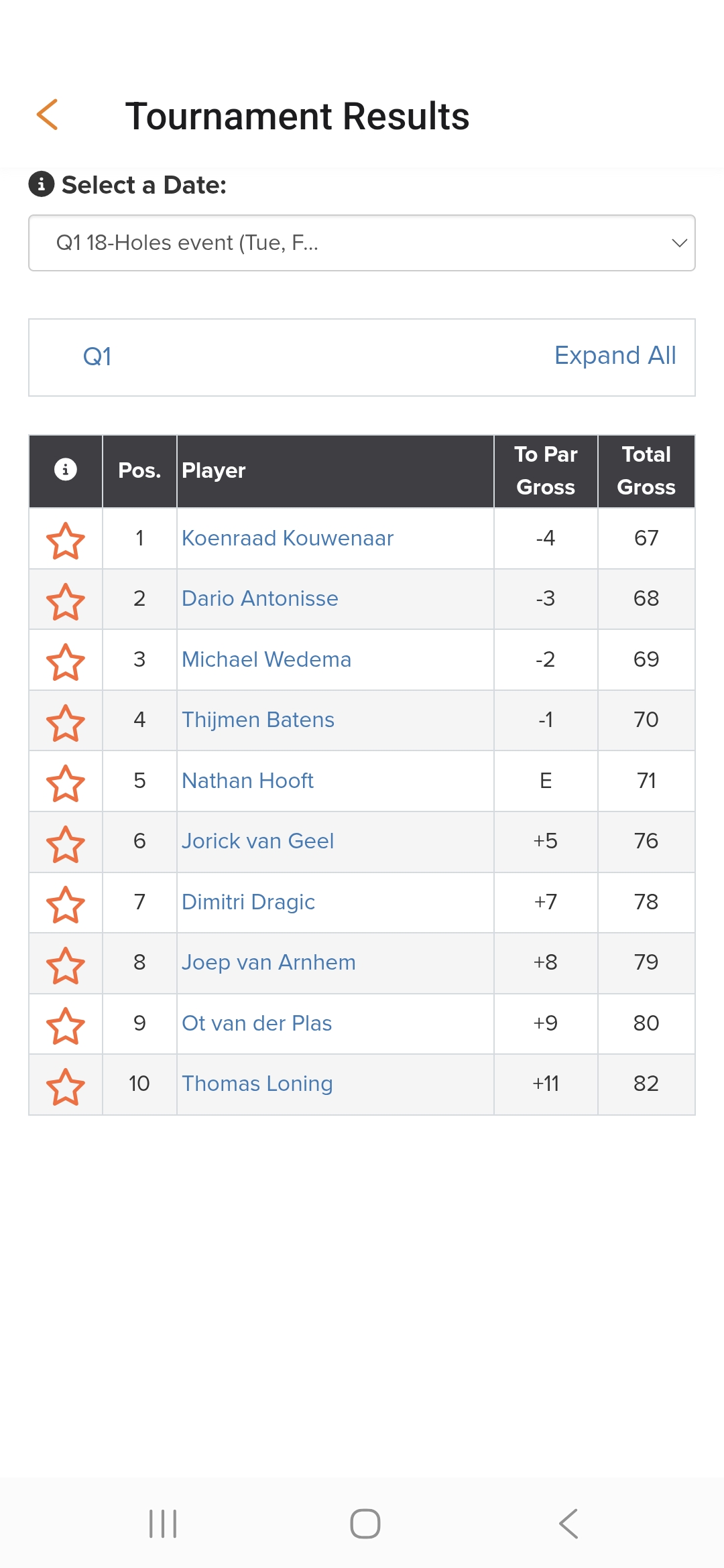Tap info icon in table header
The height and width of the screenshot is (1568, 724).
pos(66,470)
